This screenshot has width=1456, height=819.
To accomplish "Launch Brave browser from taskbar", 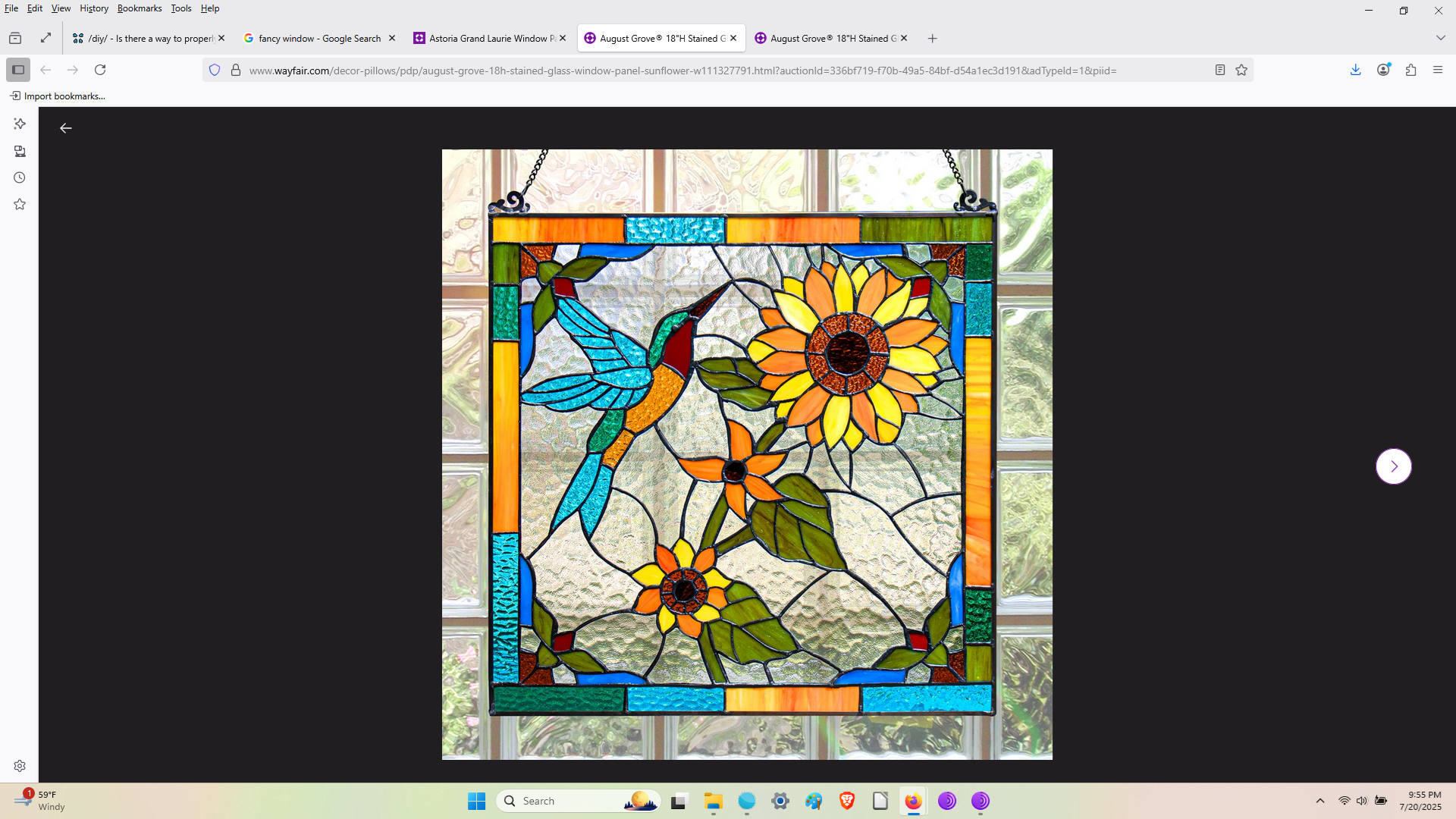I will 847,801.
